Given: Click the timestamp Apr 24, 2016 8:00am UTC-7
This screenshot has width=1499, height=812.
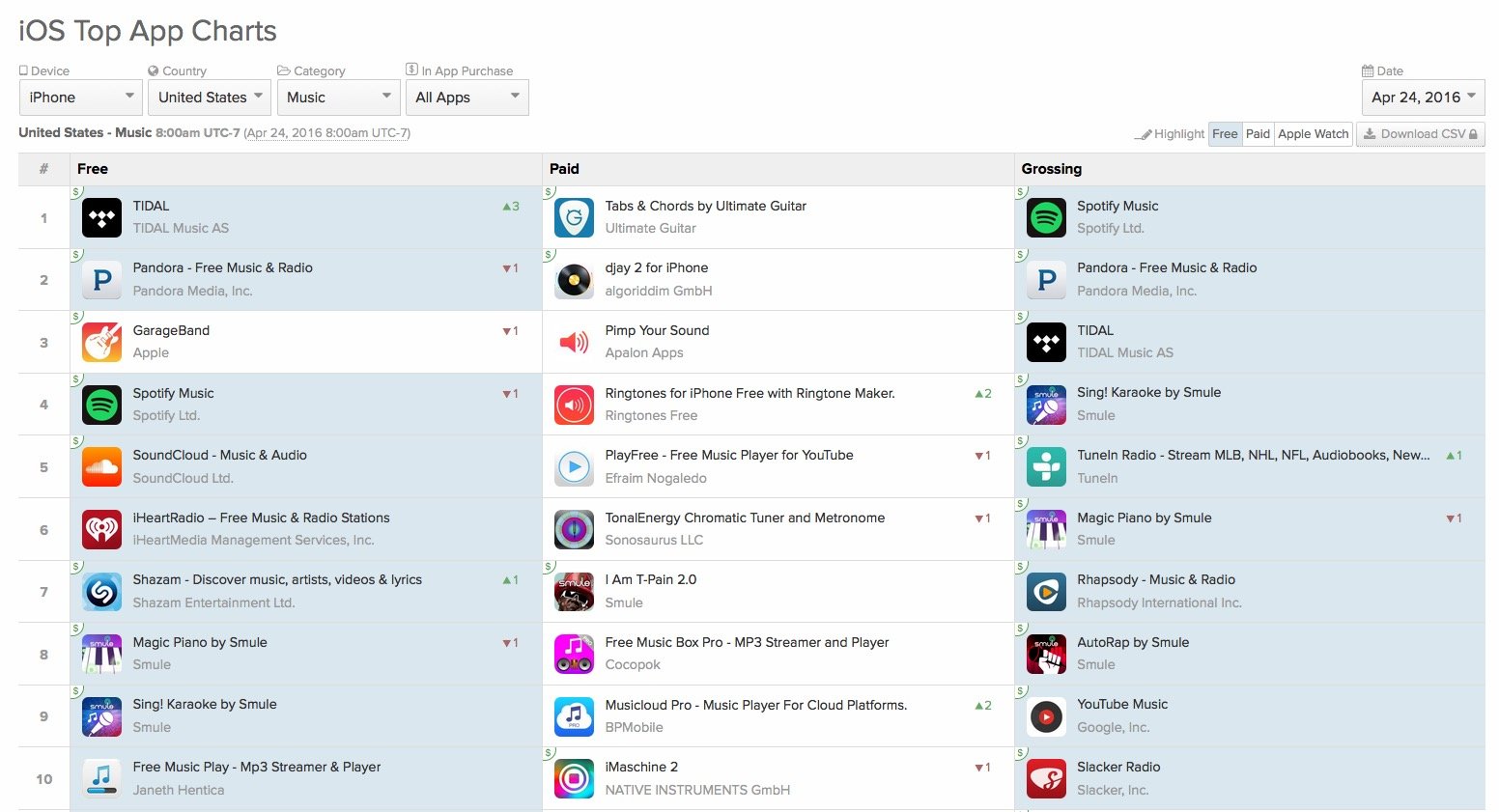Looking at the screenshot, I should coord(326,133).
